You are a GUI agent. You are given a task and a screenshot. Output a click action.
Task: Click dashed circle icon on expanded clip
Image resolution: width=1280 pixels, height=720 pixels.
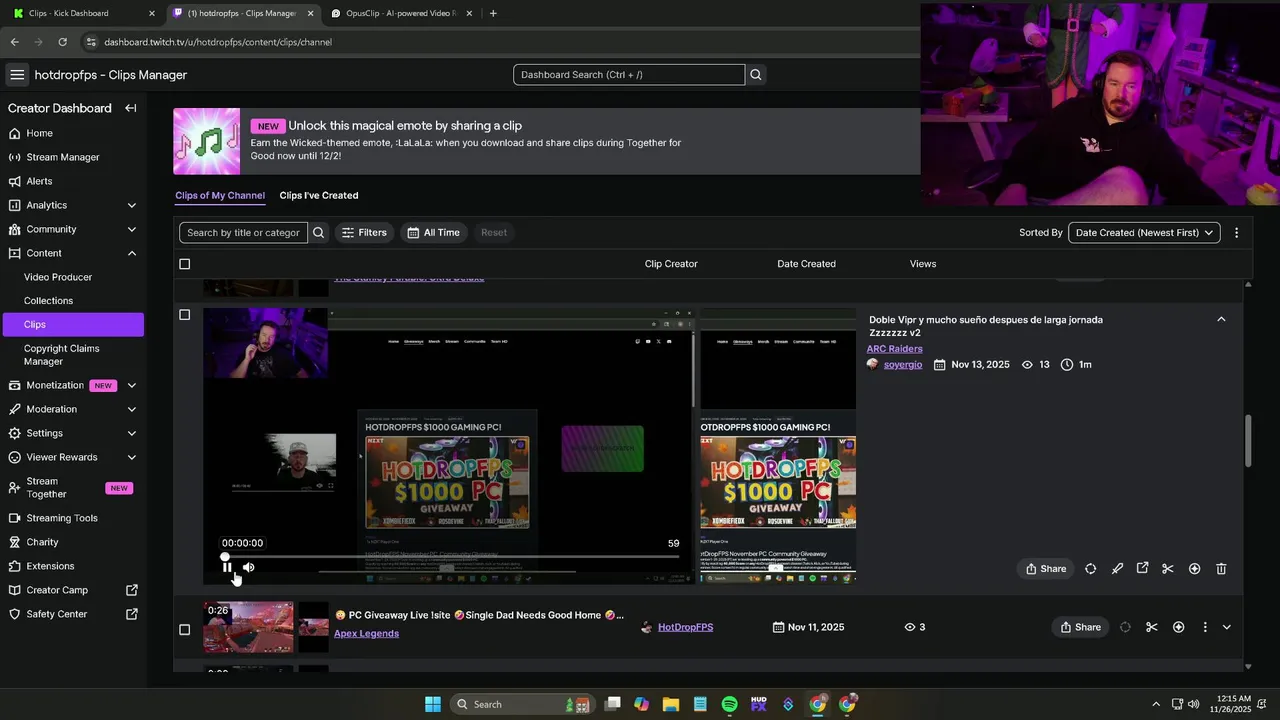tap(1090, 569)
